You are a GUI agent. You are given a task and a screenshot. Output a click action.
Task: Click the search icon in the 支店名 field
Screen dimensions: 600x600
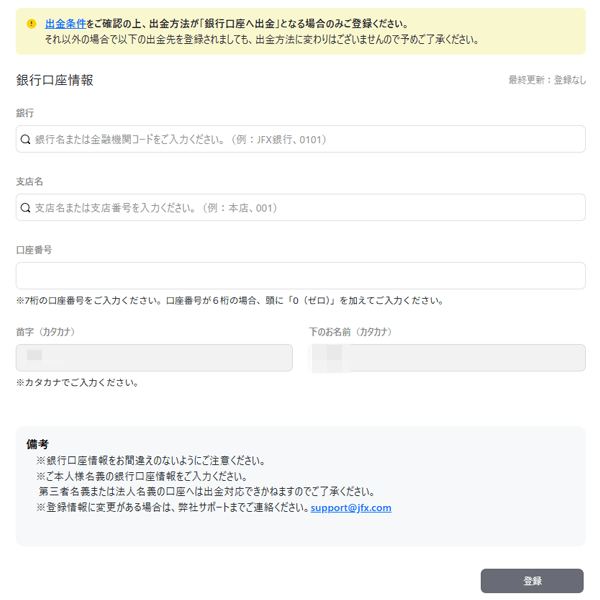pos(25,208)
